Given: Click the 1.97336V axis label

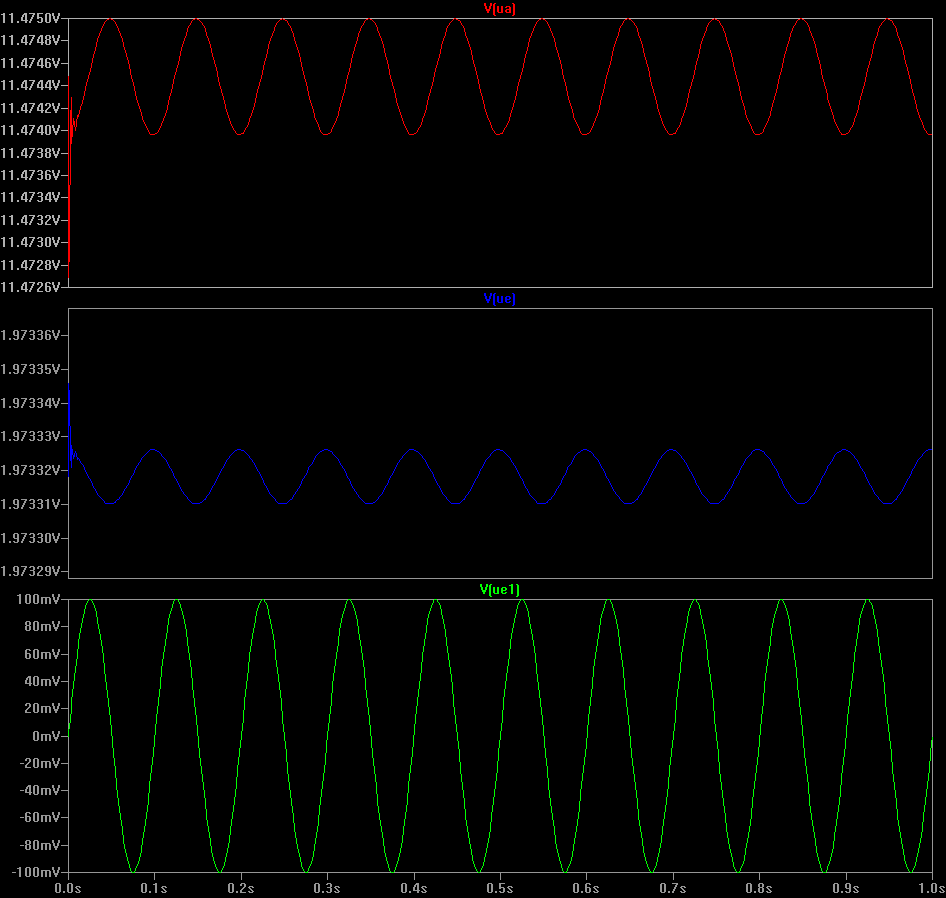Looking at the screenshot, I should [x=30, y=336].
